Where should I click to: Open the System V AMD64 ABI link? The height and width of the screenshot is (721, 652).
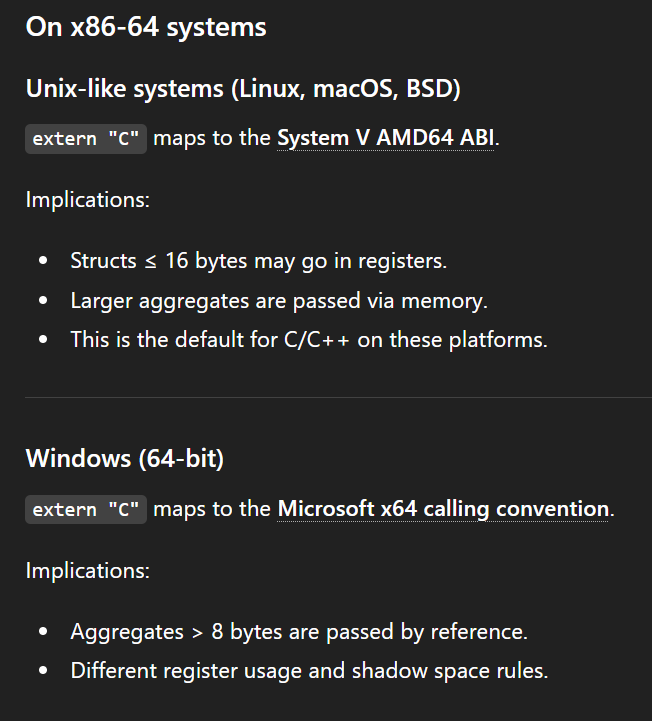[x=386, y=138]
